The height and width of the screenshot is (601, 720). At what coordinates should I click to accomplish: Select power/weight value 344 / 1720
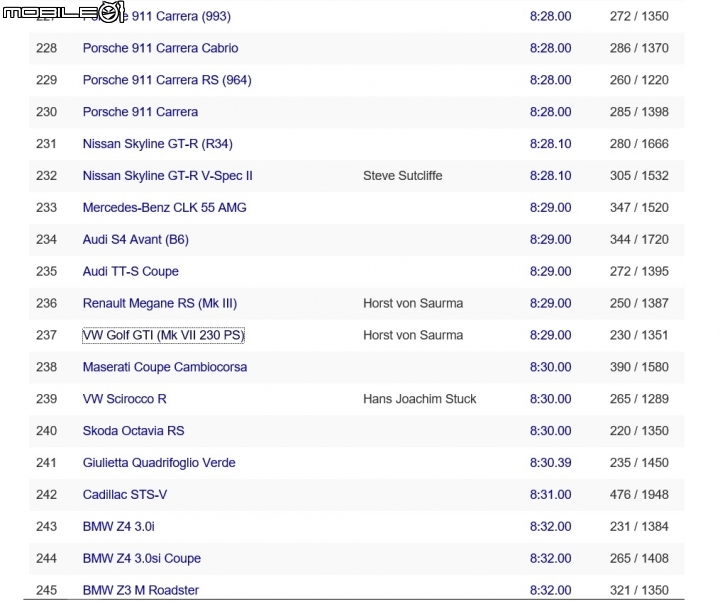[639, 240]
